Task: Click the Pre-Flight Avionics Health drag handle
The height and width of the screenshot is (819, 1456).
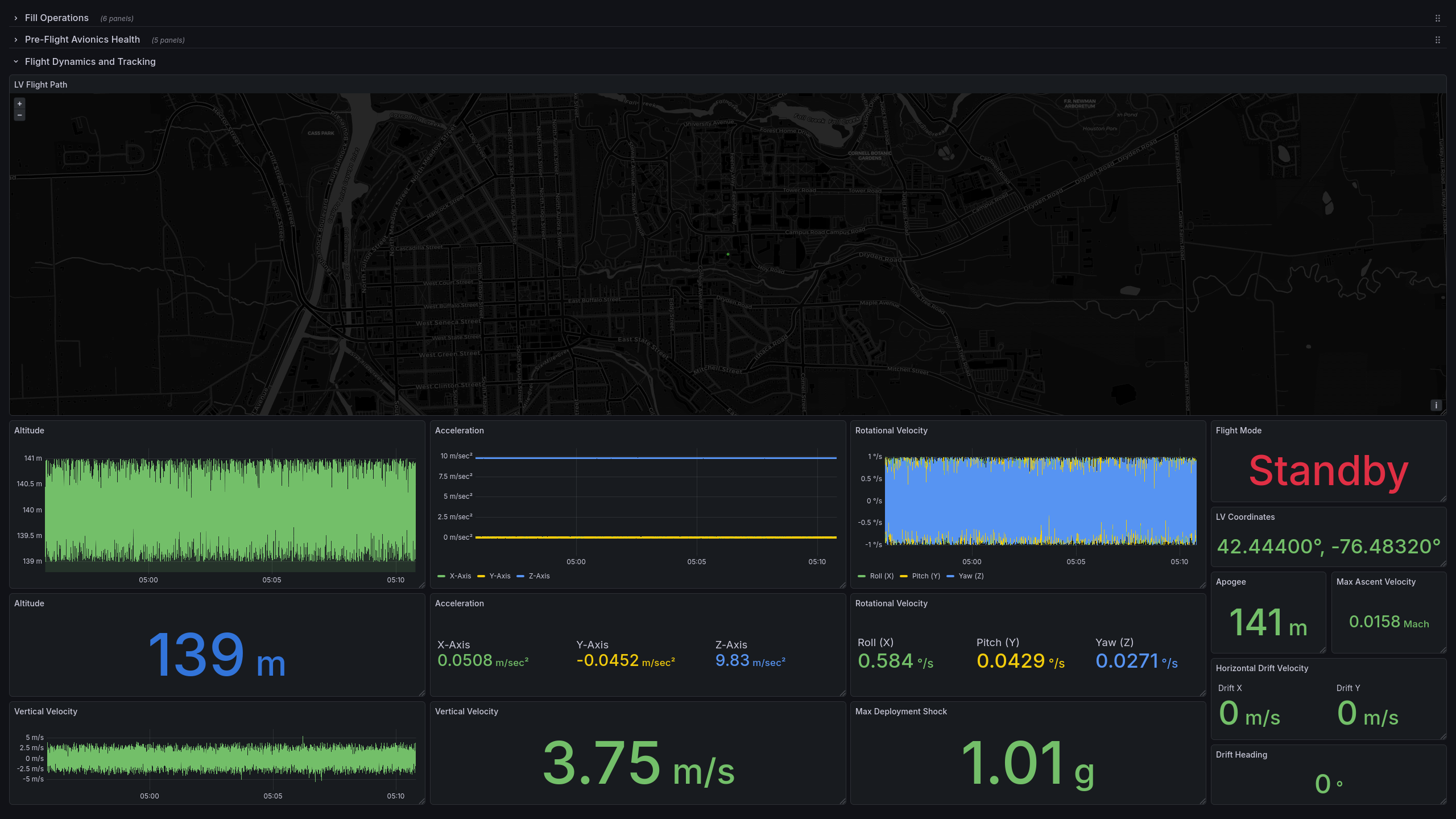Action: (1438, 40)
